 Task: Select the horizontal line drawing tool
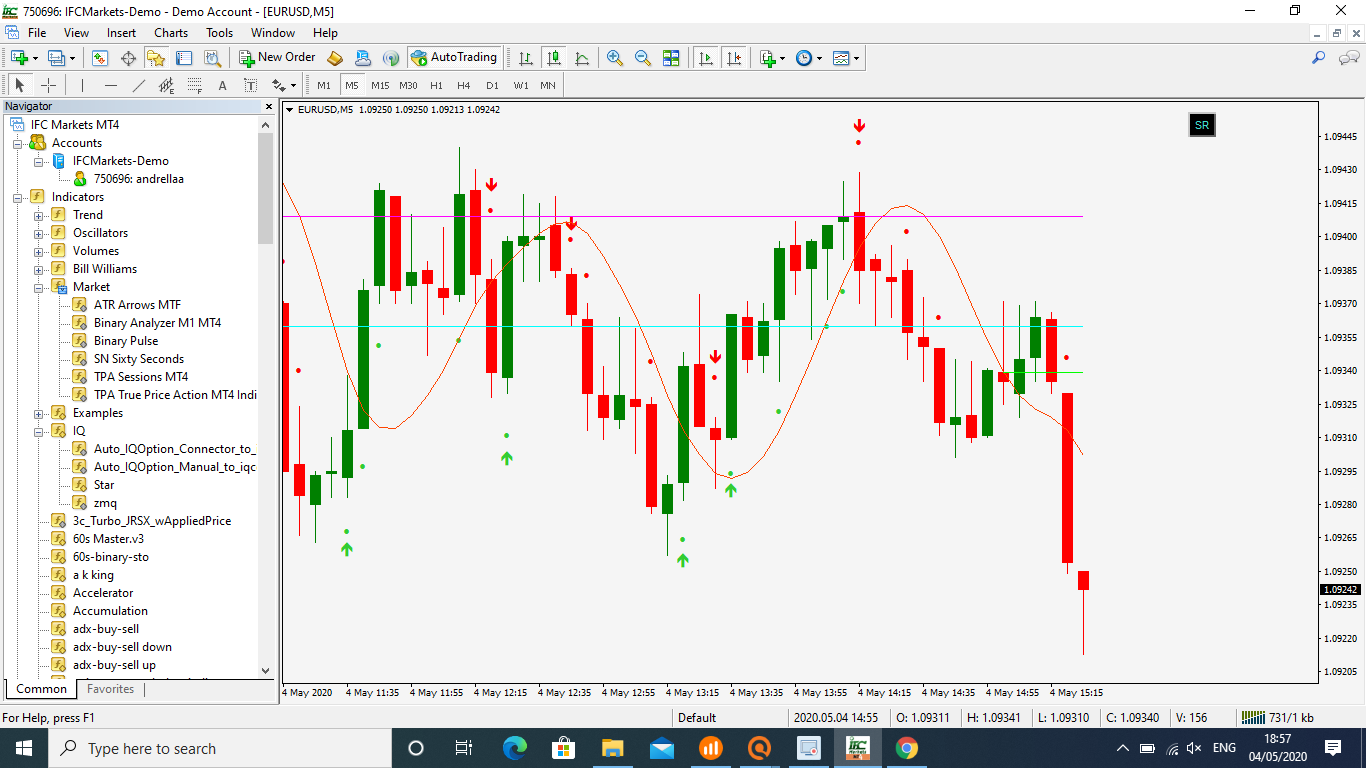(111, 85)
